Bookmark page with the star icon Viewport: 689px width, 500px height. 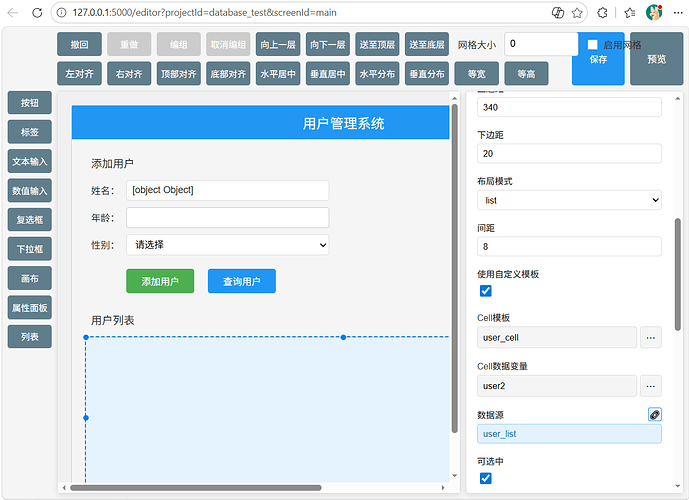[577, 13]
